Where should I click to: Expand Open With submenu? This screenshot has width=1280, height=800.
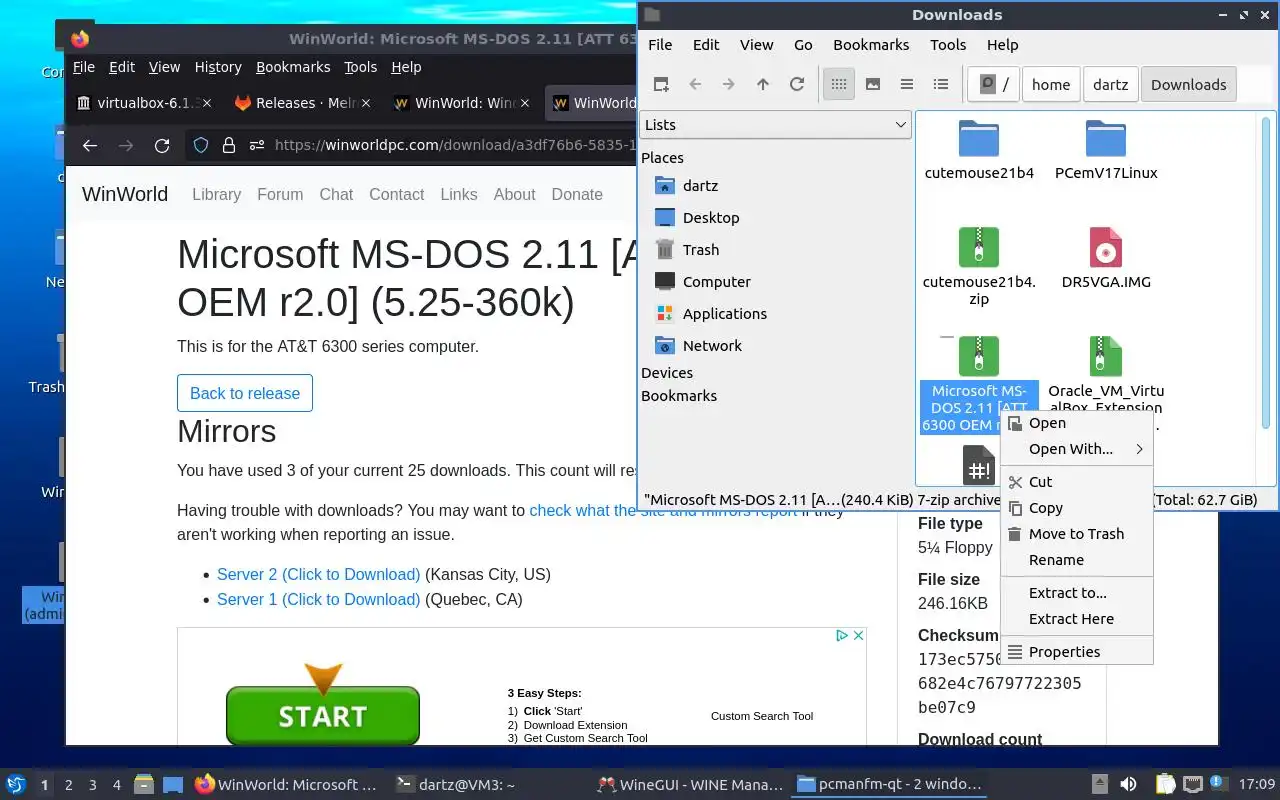pyautogui.click(x=1077, y=449)
